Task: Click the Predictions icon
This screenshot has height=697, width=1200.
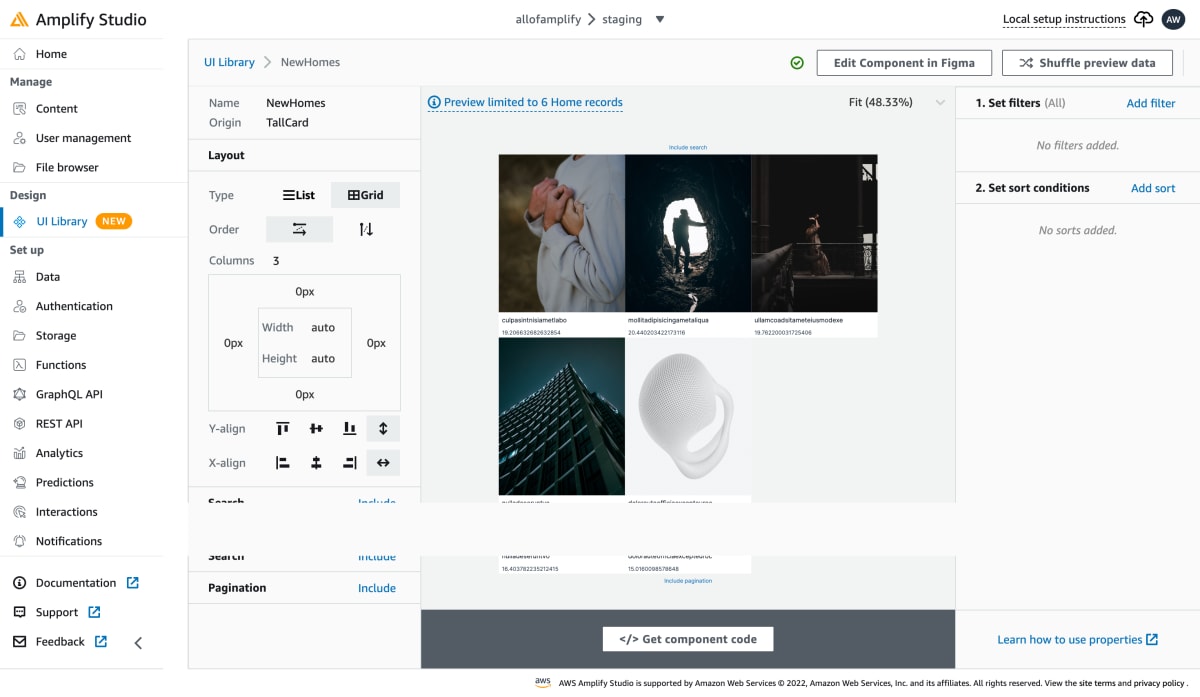Action: pyautogui.click(x=20, y=482)
